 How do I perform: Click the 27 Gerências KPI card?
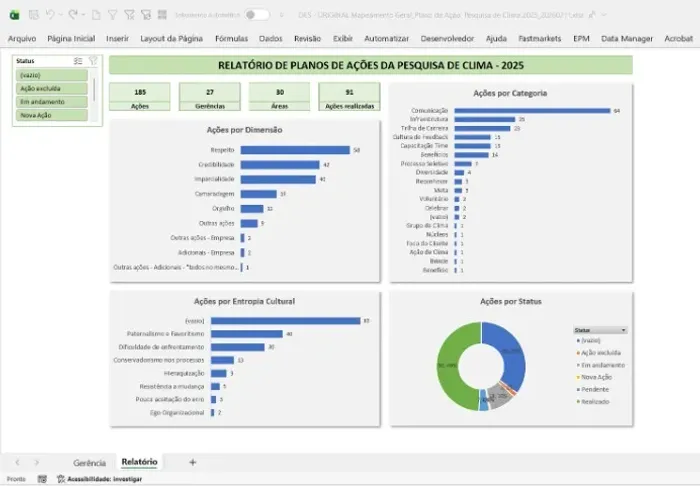tap(210, 96)
